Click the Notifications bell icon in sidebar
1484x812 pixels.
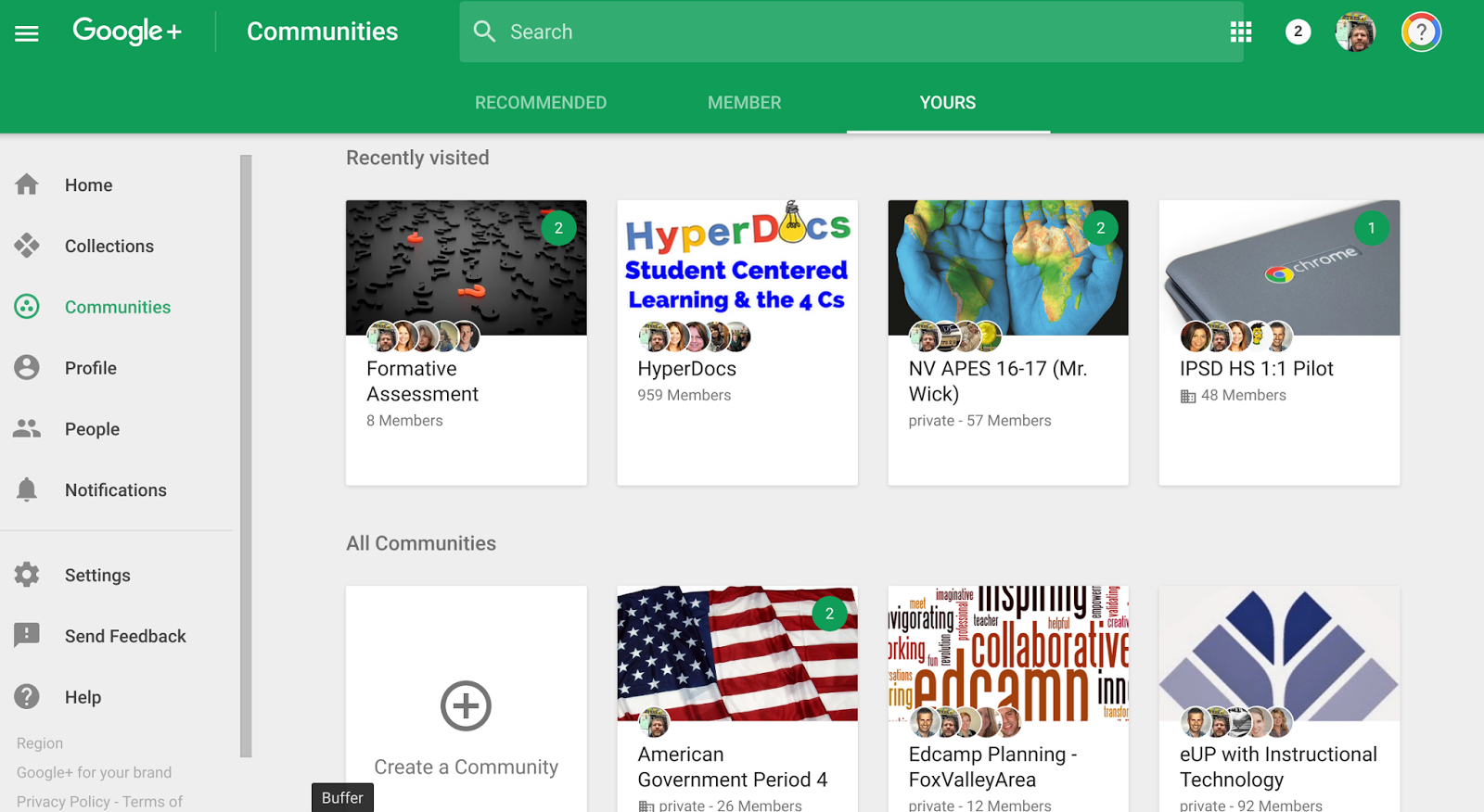[27, 489]
